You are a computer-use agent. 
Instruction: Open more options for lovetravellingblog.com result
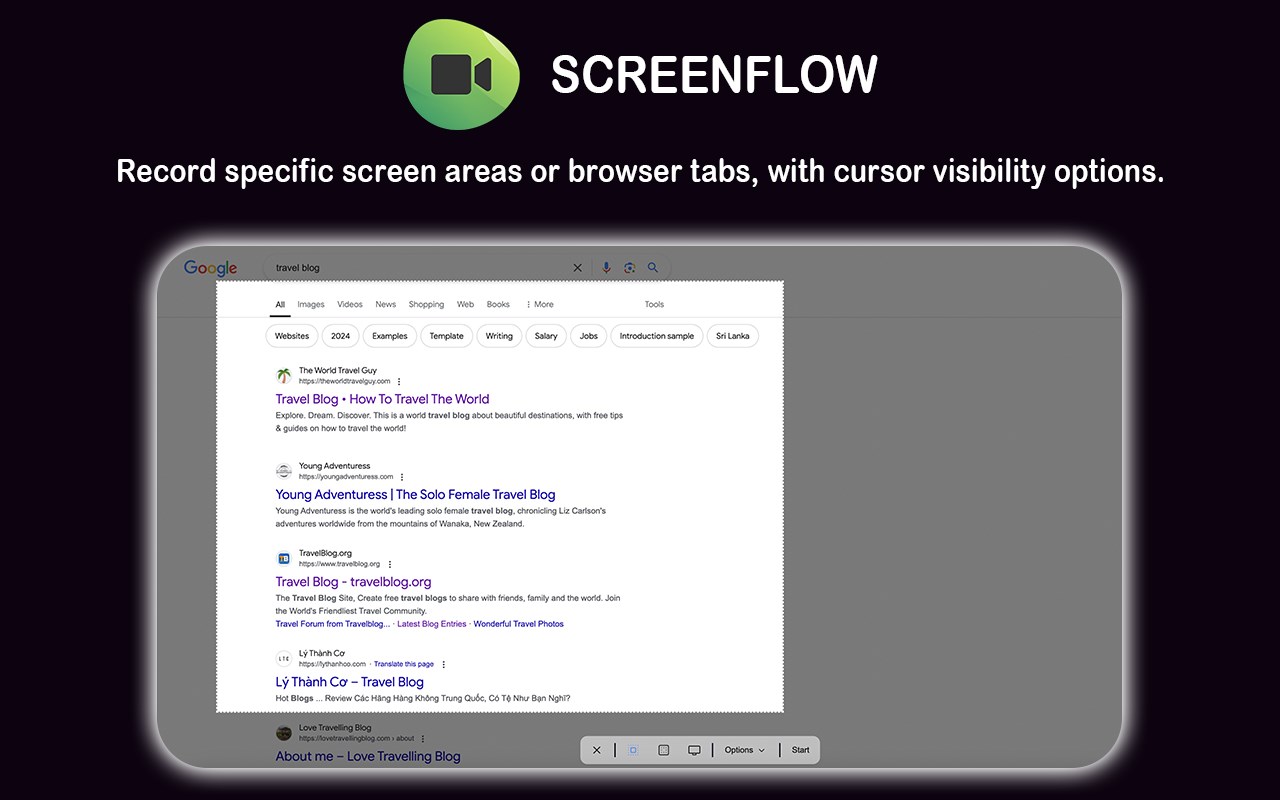tap(422, 739)
